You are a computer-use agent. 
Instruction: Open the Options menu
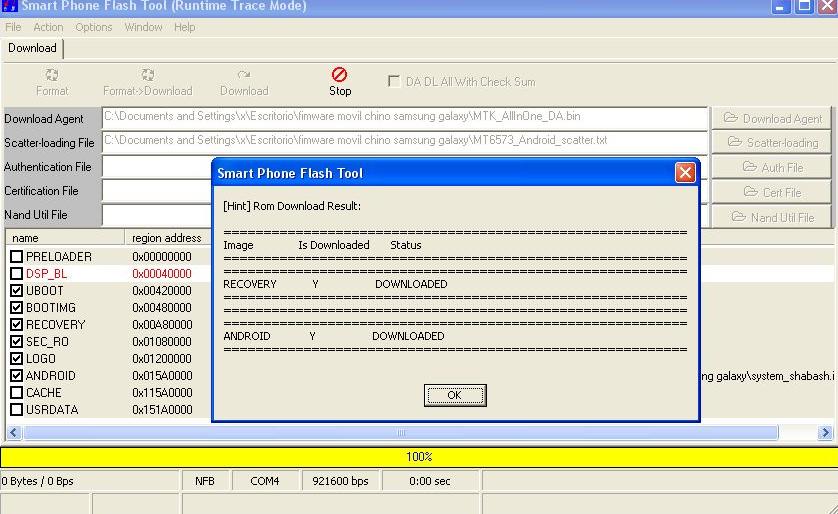coord(94,27)
